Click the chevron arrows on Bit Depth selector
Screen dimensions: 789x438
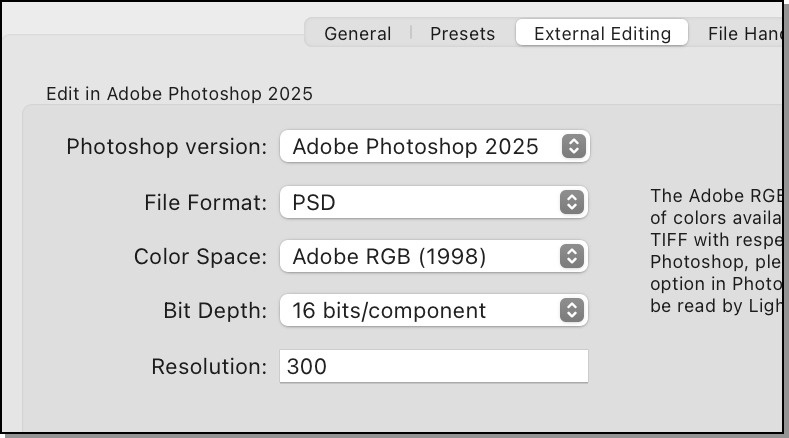[572, 310]
